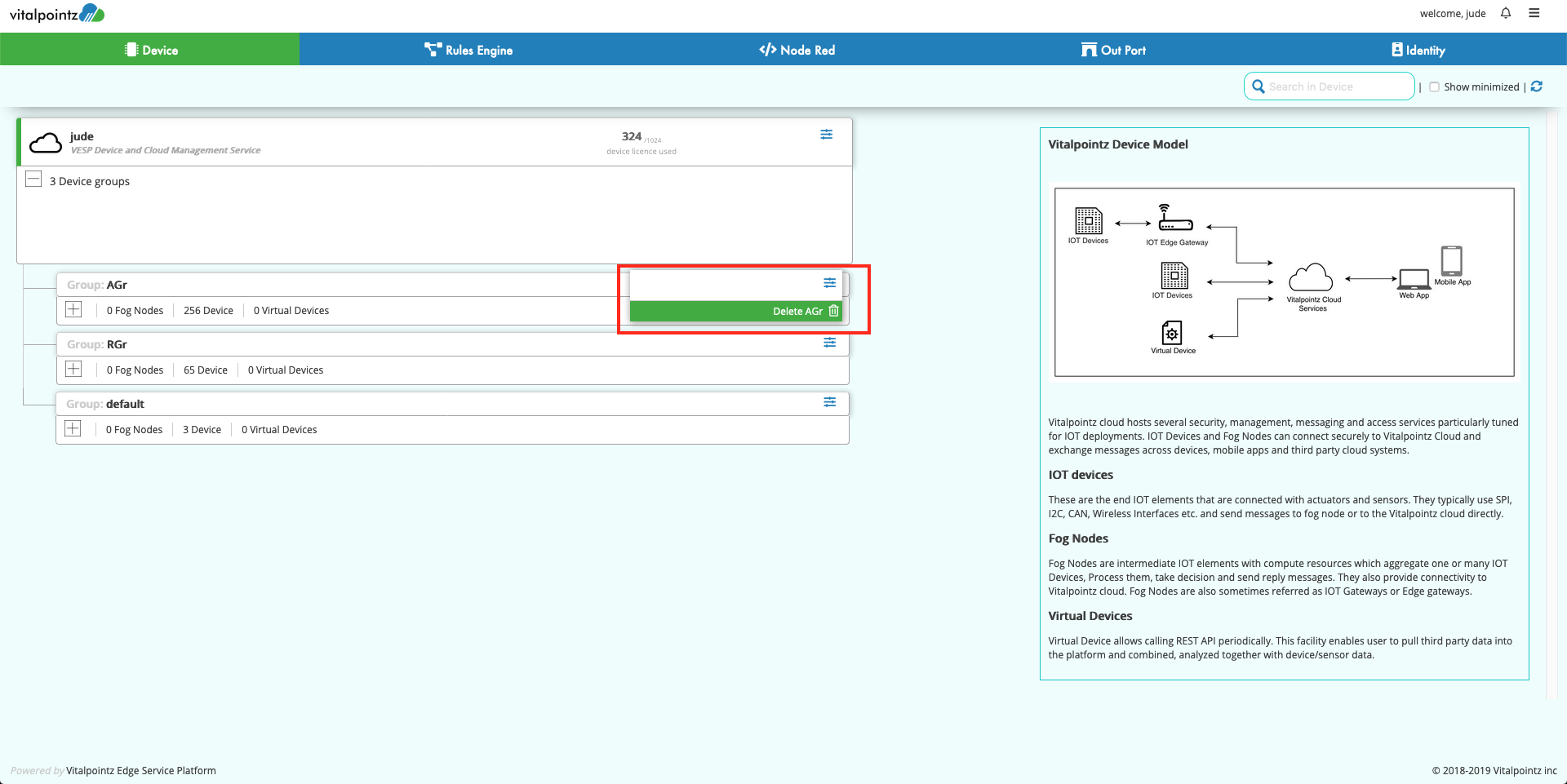
Task: Select 256 Device in group AGr
Action: tap(208, 311)
